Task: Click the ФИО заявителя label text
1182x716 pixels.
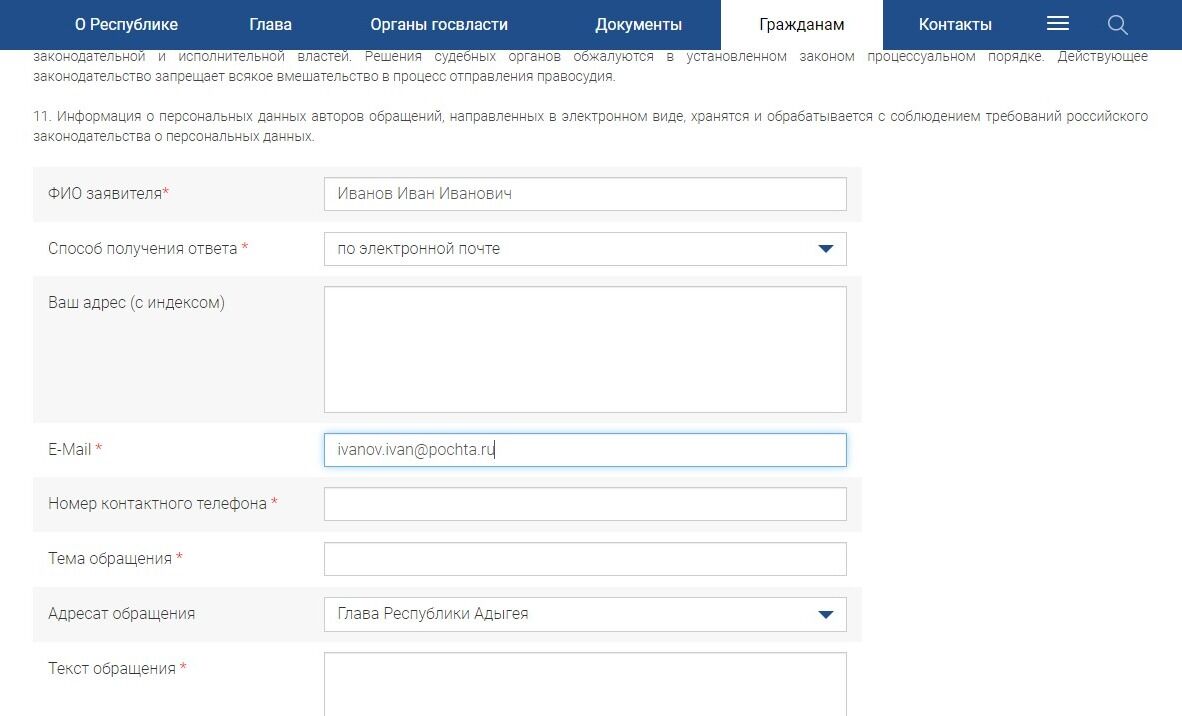Action: (105, 194)
